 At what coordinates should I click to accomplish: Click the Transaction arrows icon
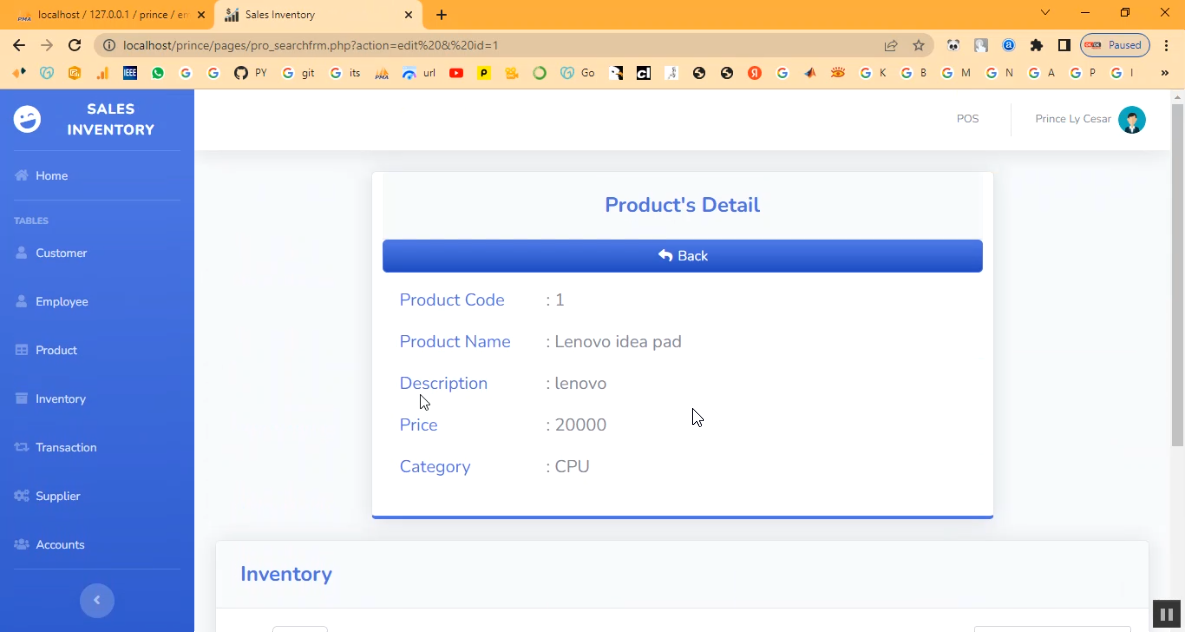(x=22, y=447)
